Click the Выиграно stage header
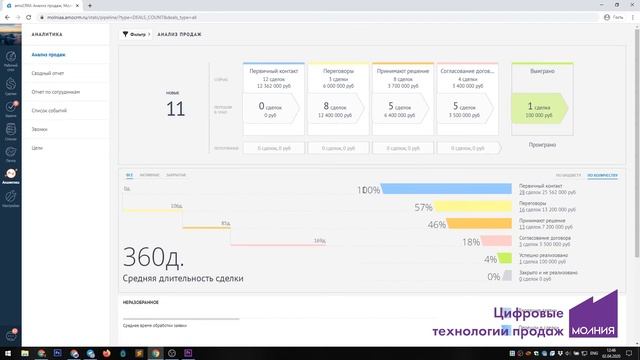 click(542, 71)
